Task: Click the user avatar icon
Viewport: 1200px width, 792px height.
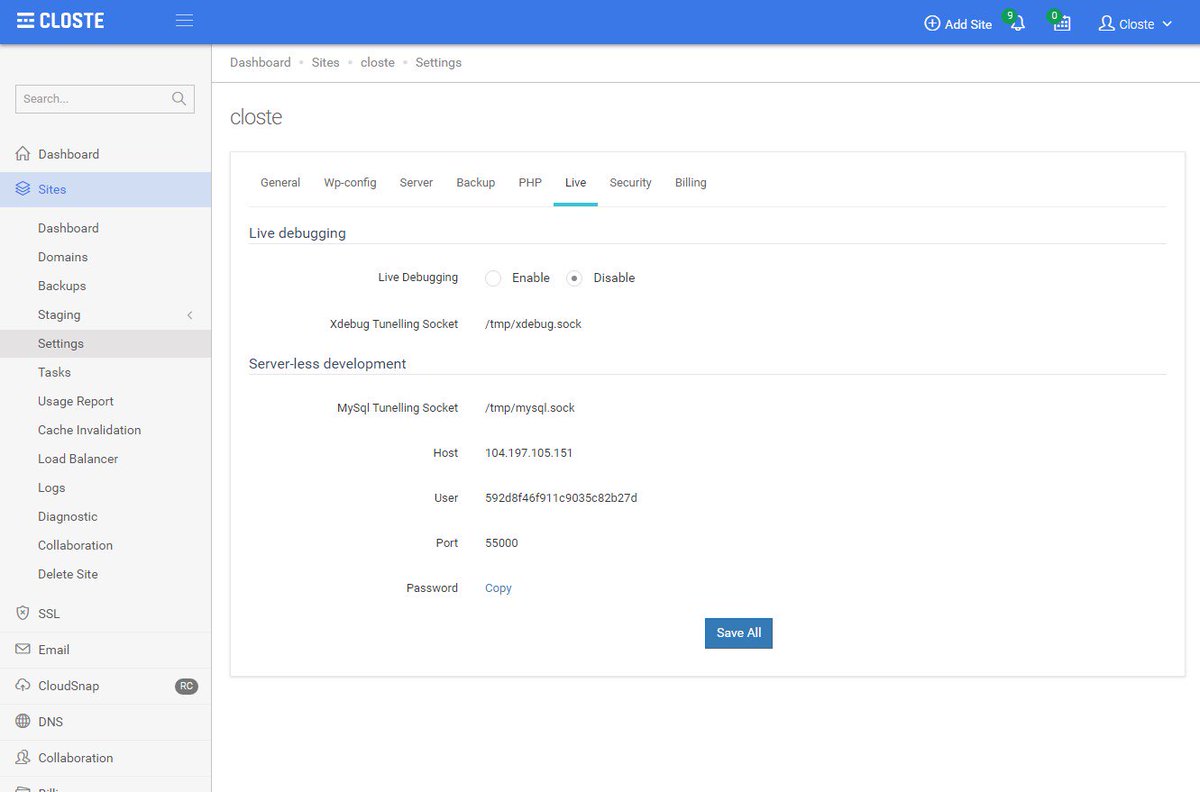Action: [x=1106, y=23]
